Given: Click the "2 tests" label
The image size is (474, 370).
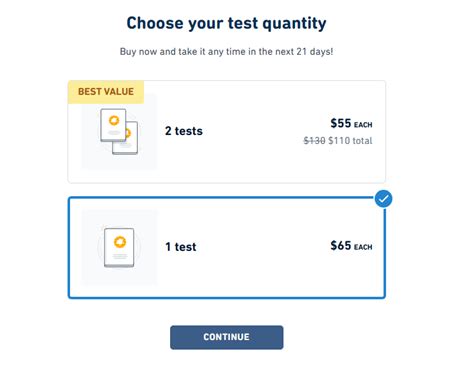Looking at the screenshot, I should [x=184, y=131].
